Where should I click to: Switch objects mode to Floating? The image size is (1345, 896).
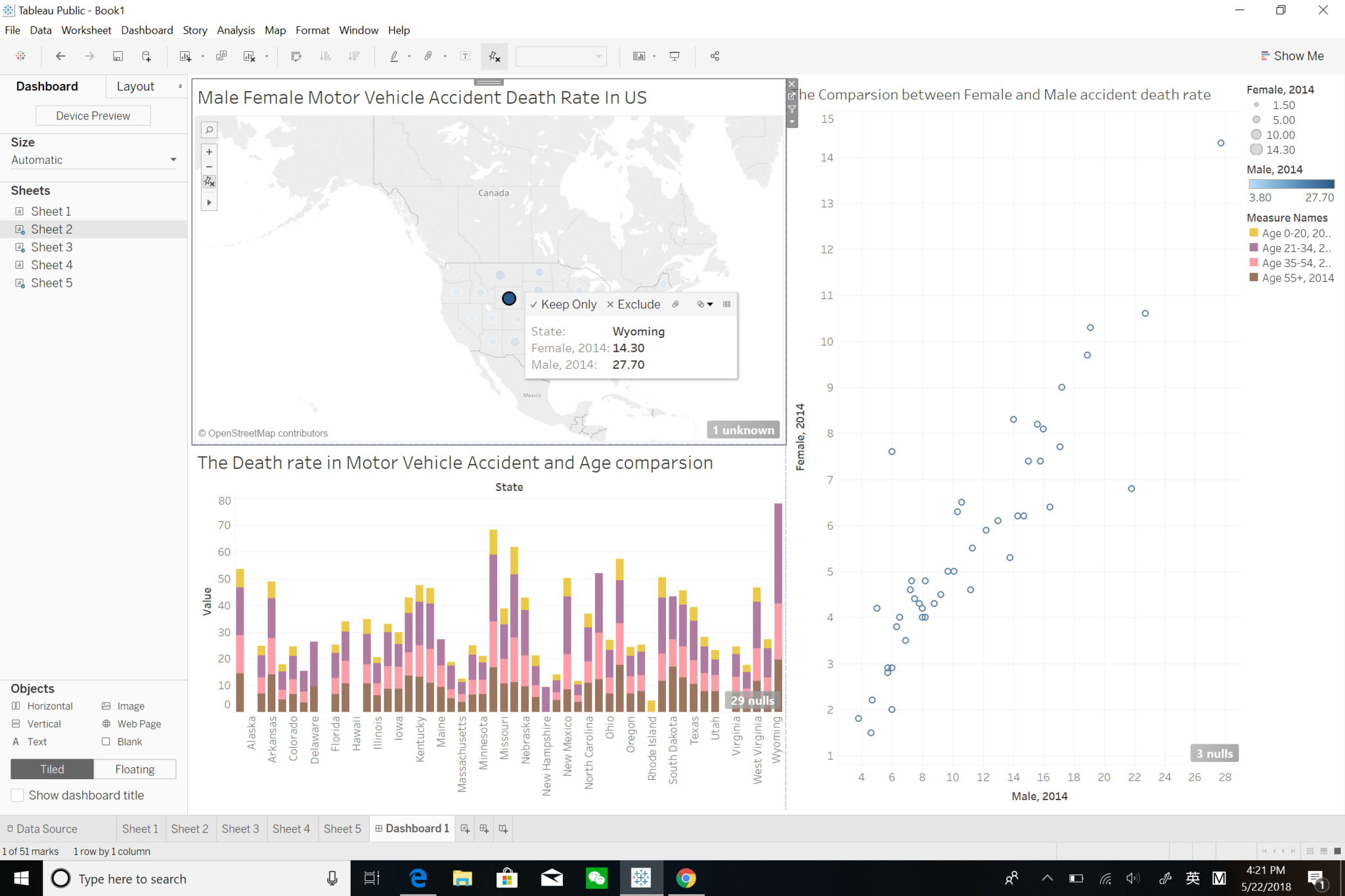coord(135,769)
